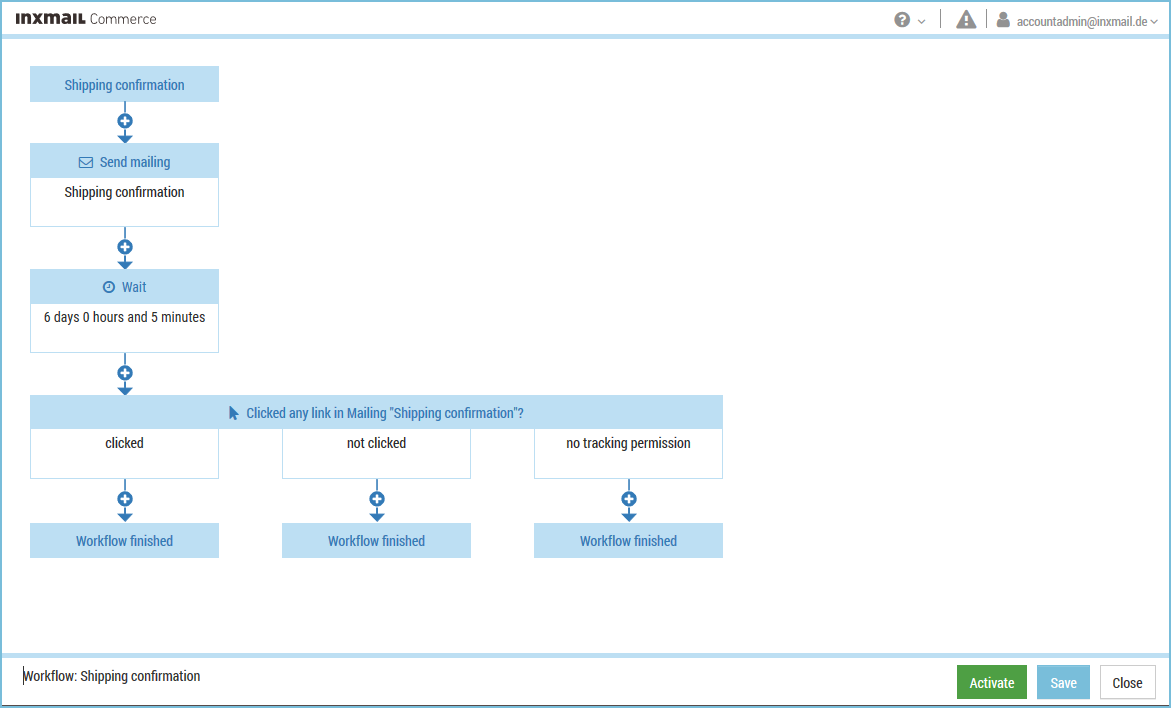Select the 'no tracking permission' branch box

[x=629, y=453]
